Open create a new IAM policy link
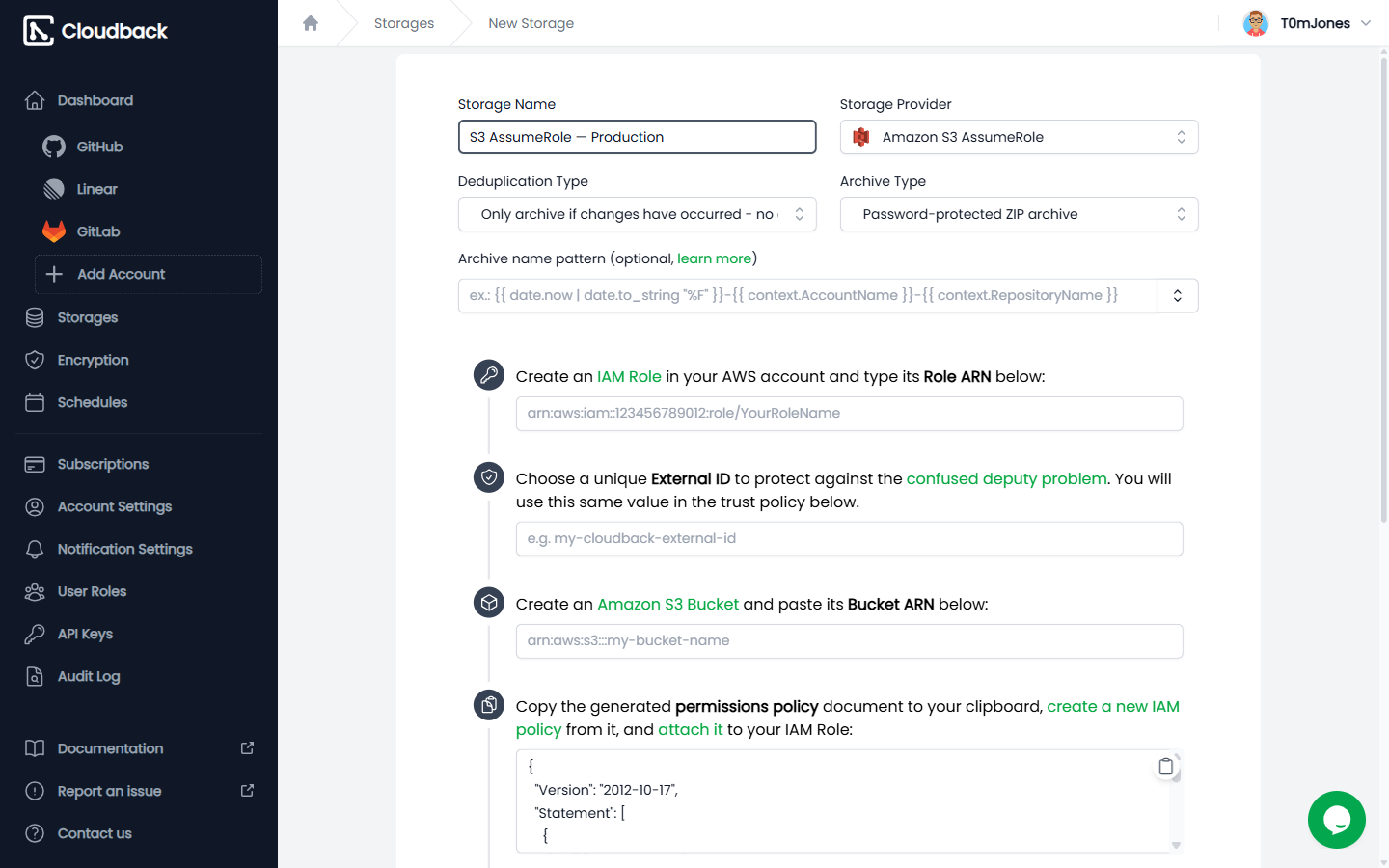Image resolution: width=1389 pixels, height=868 pixels. 848,718
